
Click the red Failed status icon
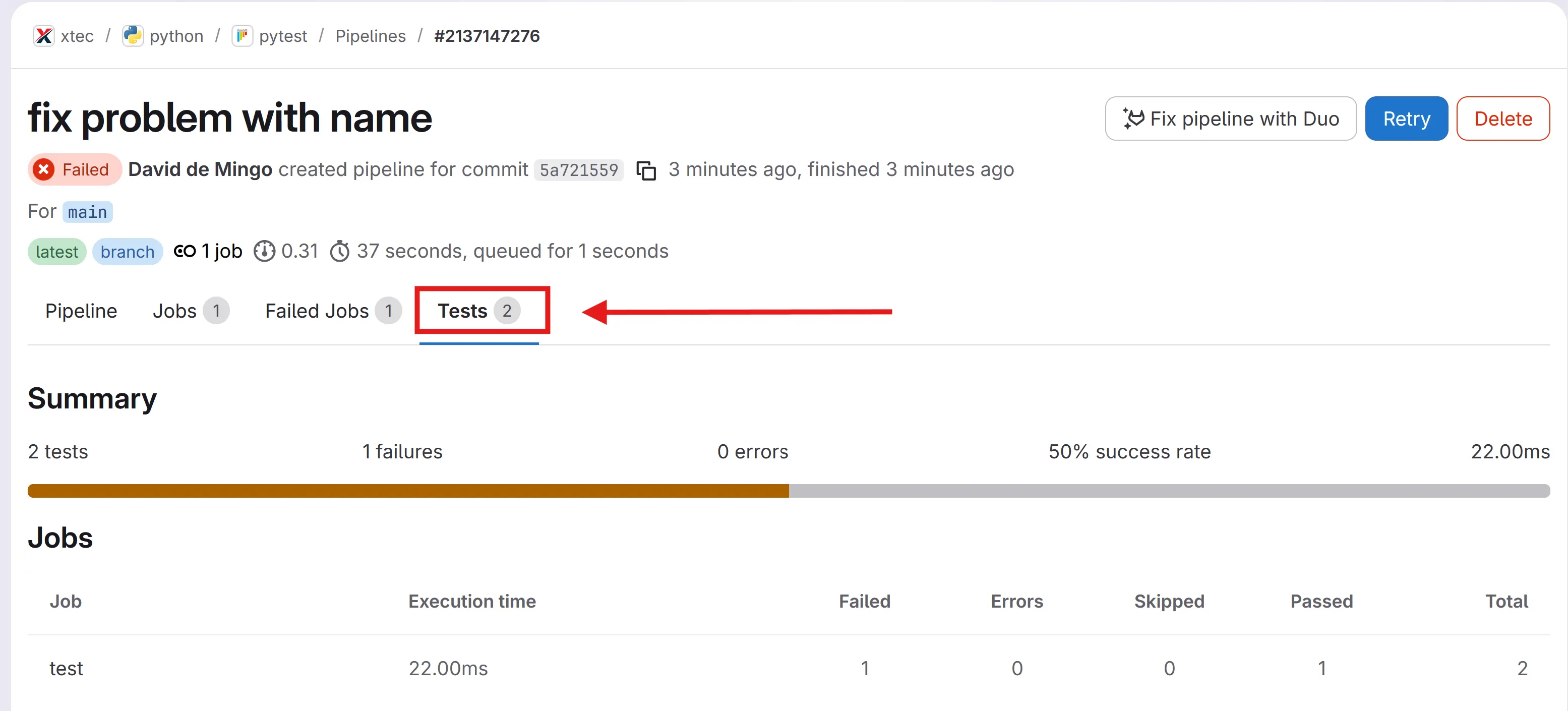(x=44, y=169)
